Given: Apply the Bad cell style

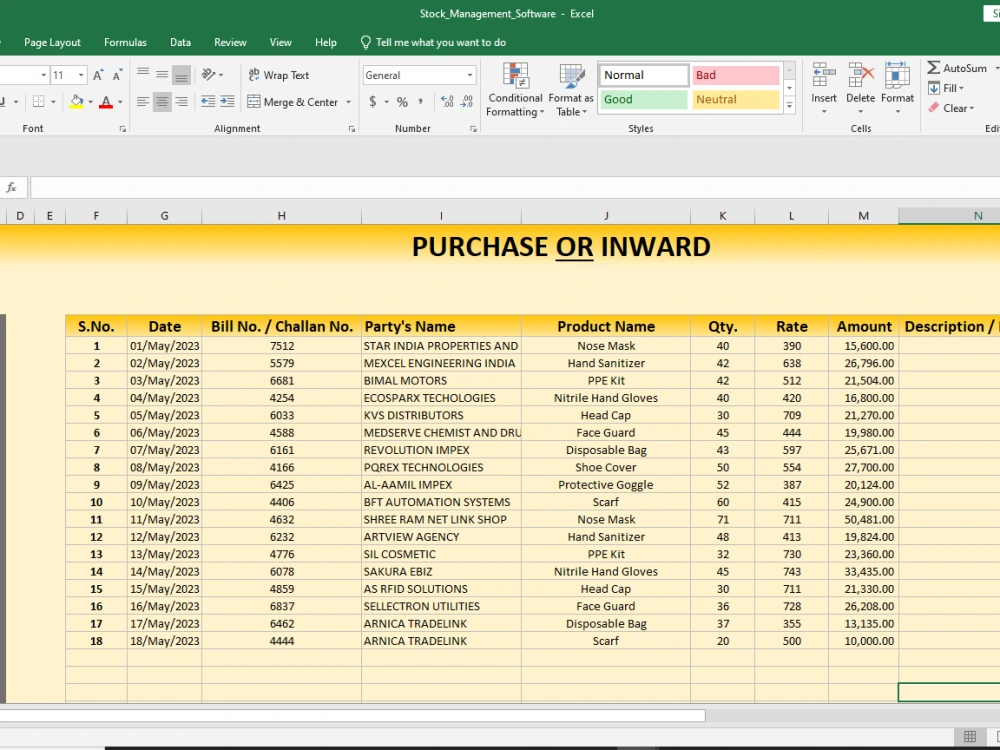Looking at the screenshot, I should [x=735, y=75].
